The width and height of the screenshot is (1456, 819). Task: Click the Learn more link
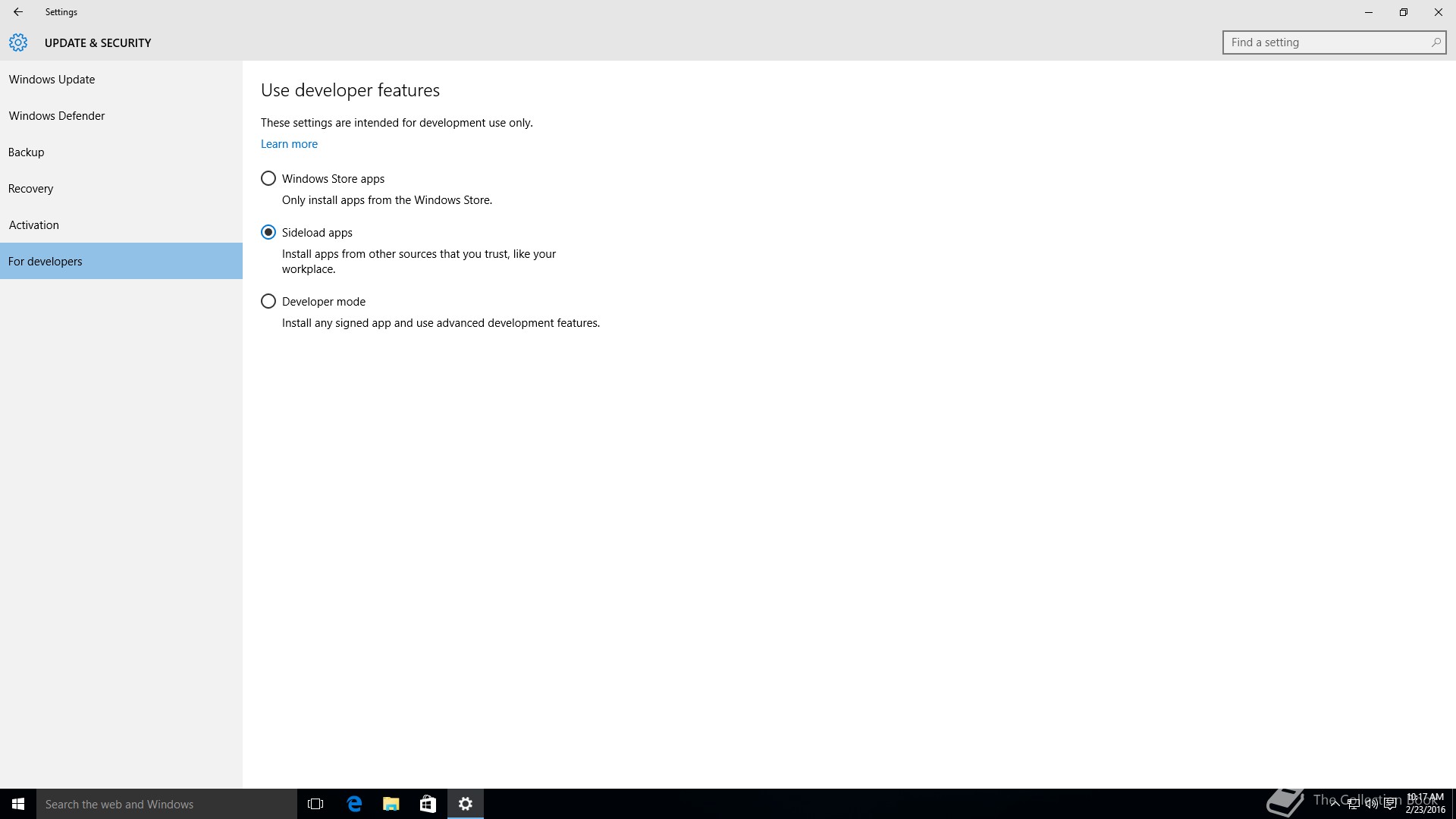(x=289, y=144)
